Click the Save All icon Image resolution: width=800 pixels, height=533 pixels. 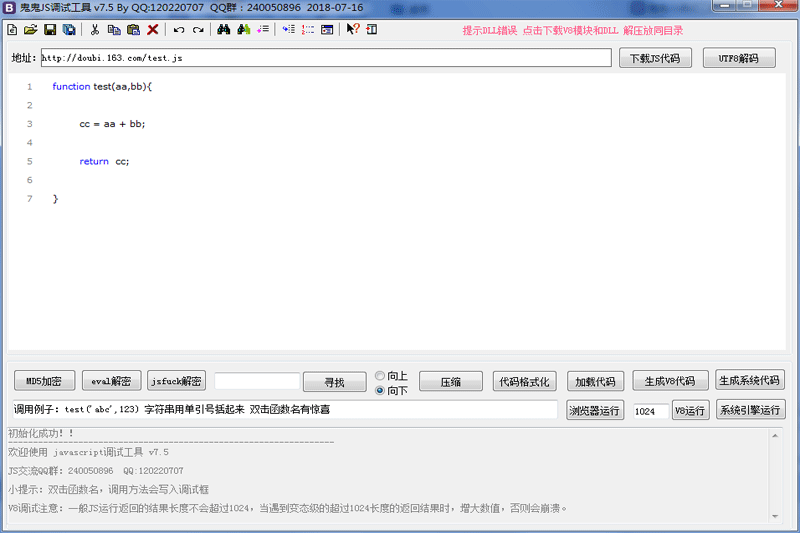(x=69, y=30)
